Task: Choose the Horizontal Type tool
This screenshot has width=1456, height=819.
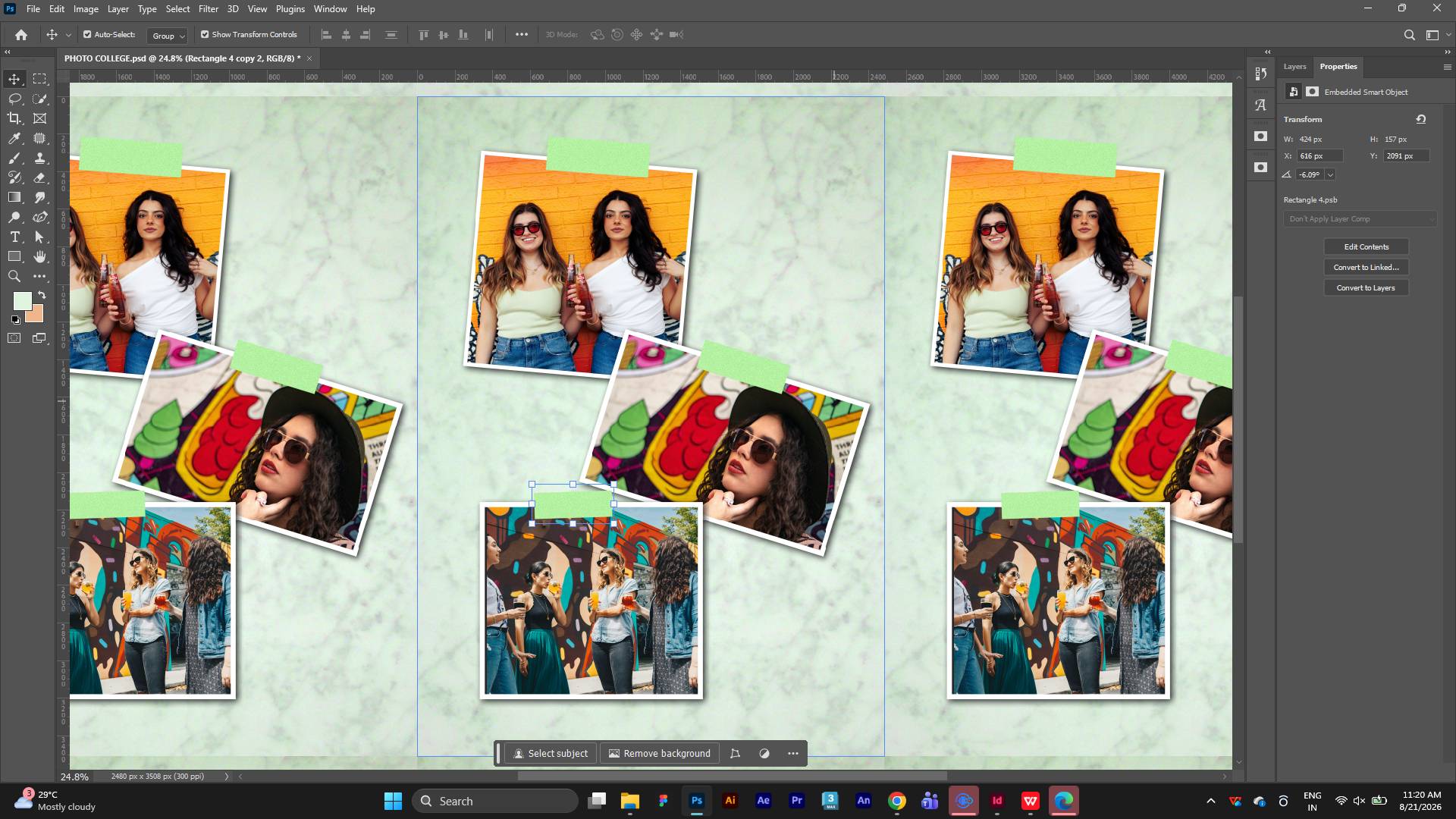Action: [14, 237]
